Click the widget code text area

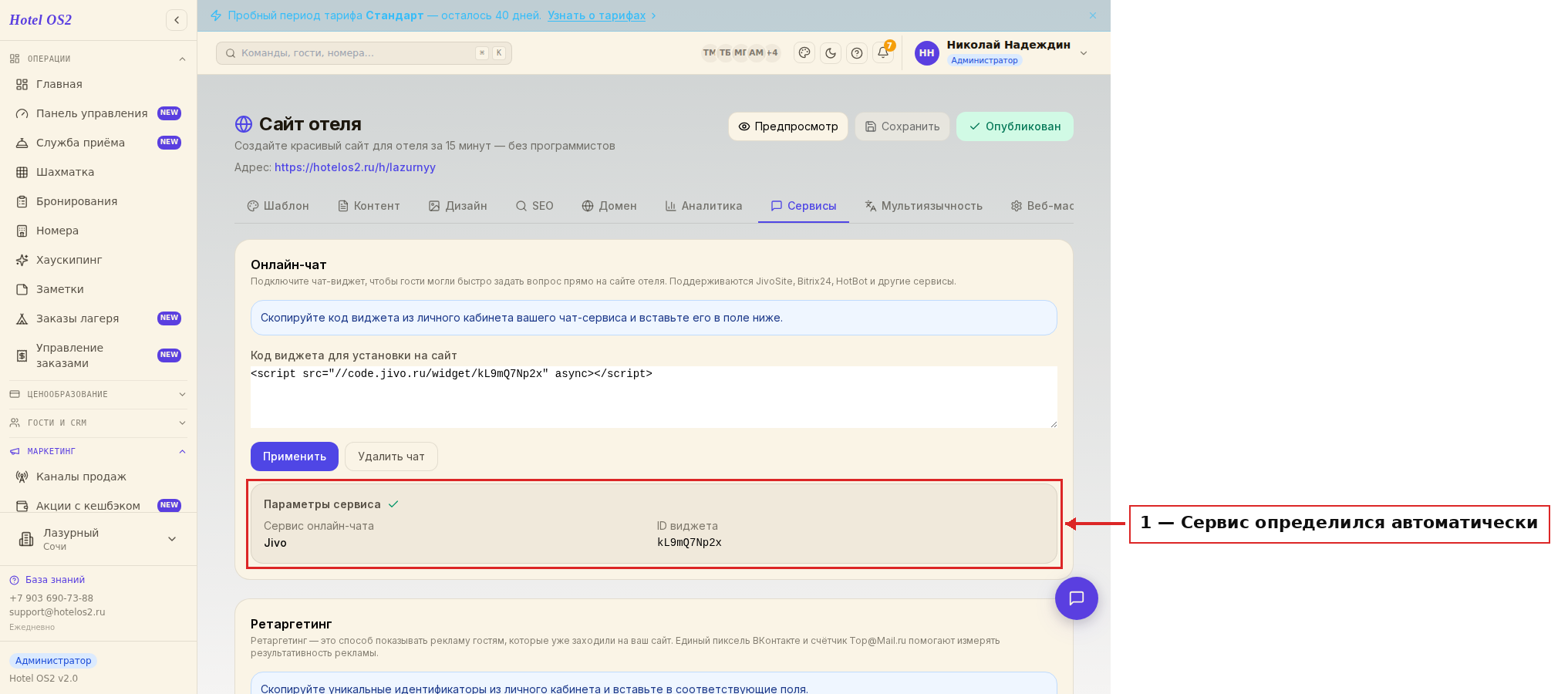[654, 397]
